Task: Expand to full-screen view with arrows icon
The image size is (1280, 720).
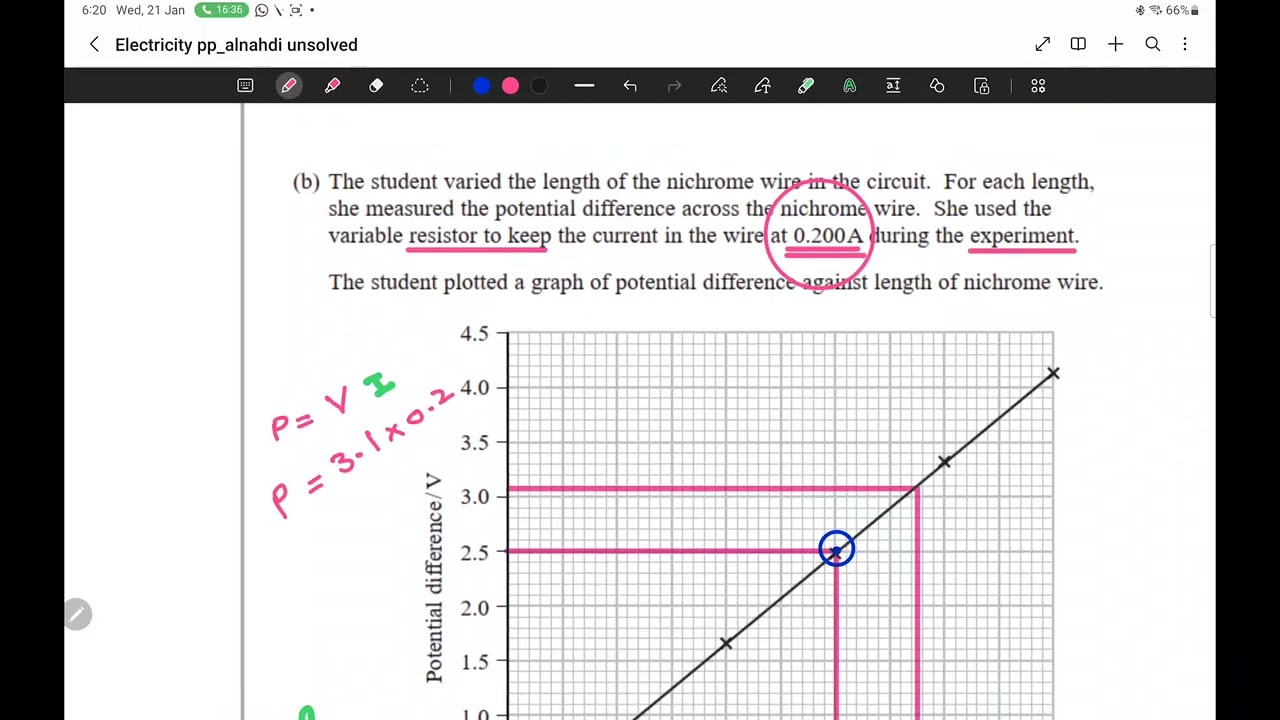Action: point(1043,44)
